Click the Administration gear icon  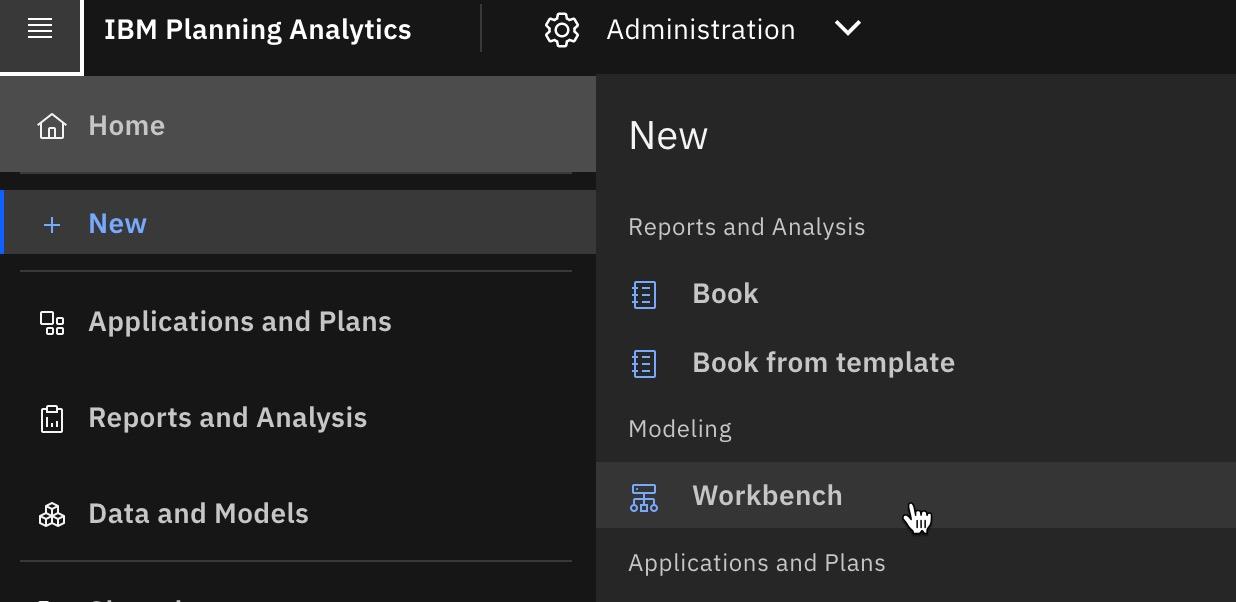click(x=562, y=30)
